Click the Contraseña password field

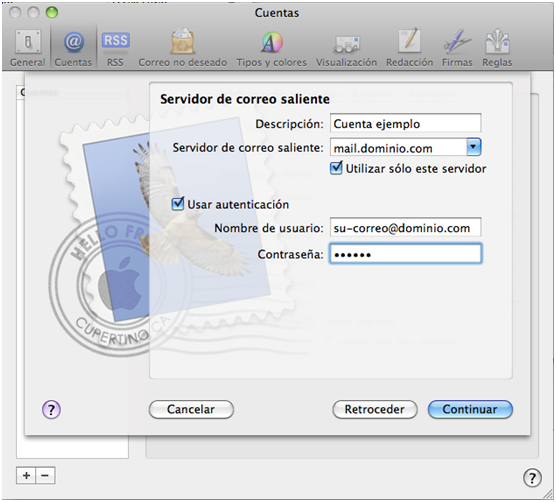[405, 253]
